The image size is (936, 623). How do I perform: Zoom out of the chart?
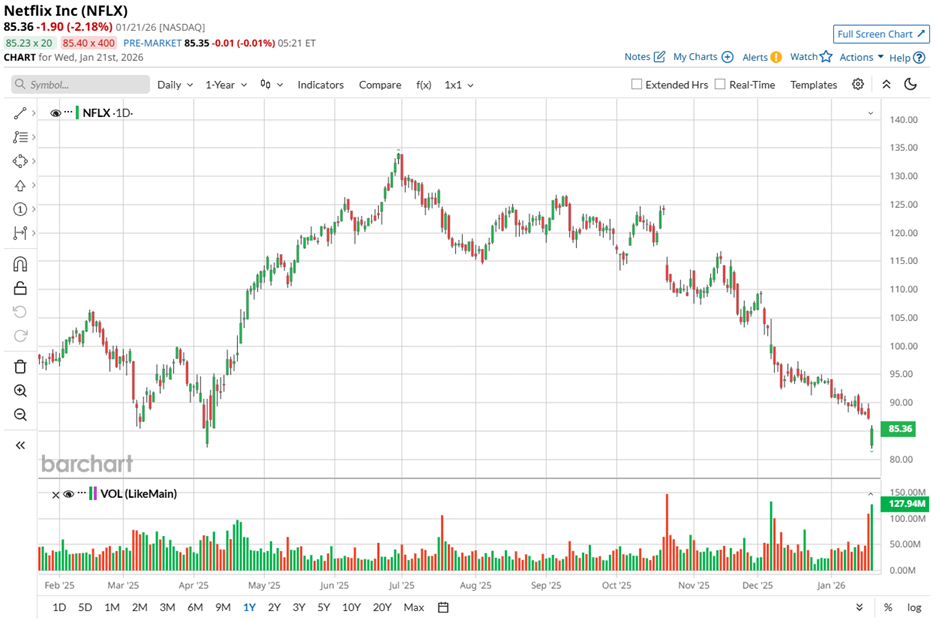[20, 414]
